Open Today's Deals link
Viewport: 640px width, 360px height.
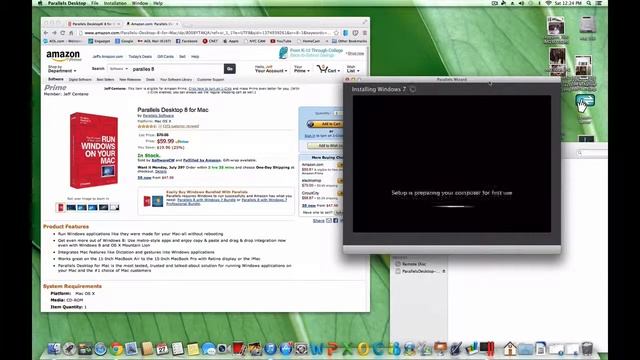pos(140,57)
